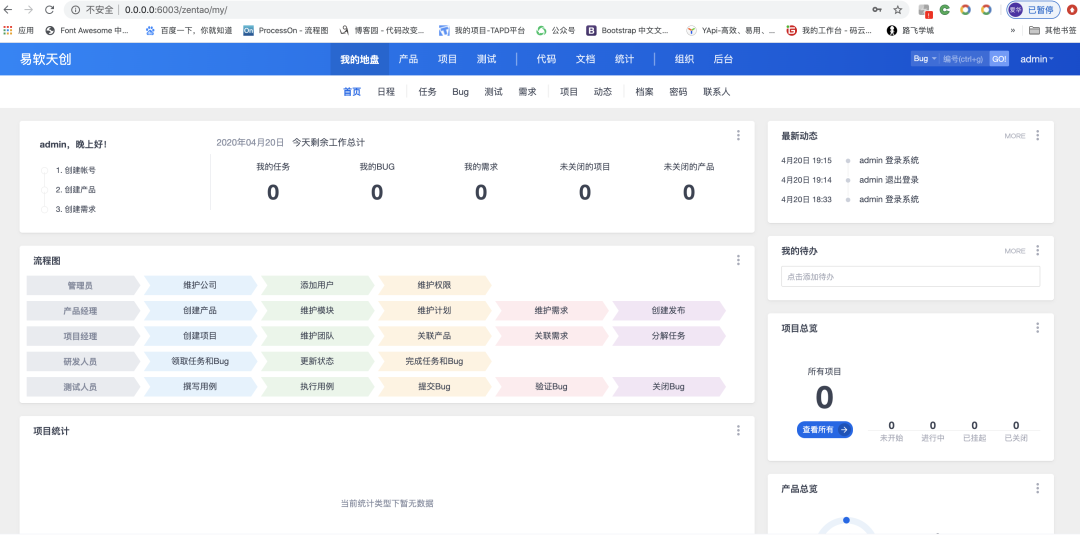The image size is (1080, 535).
Task: Open the 统计 main tab
Action: click(x=625, y=59)
